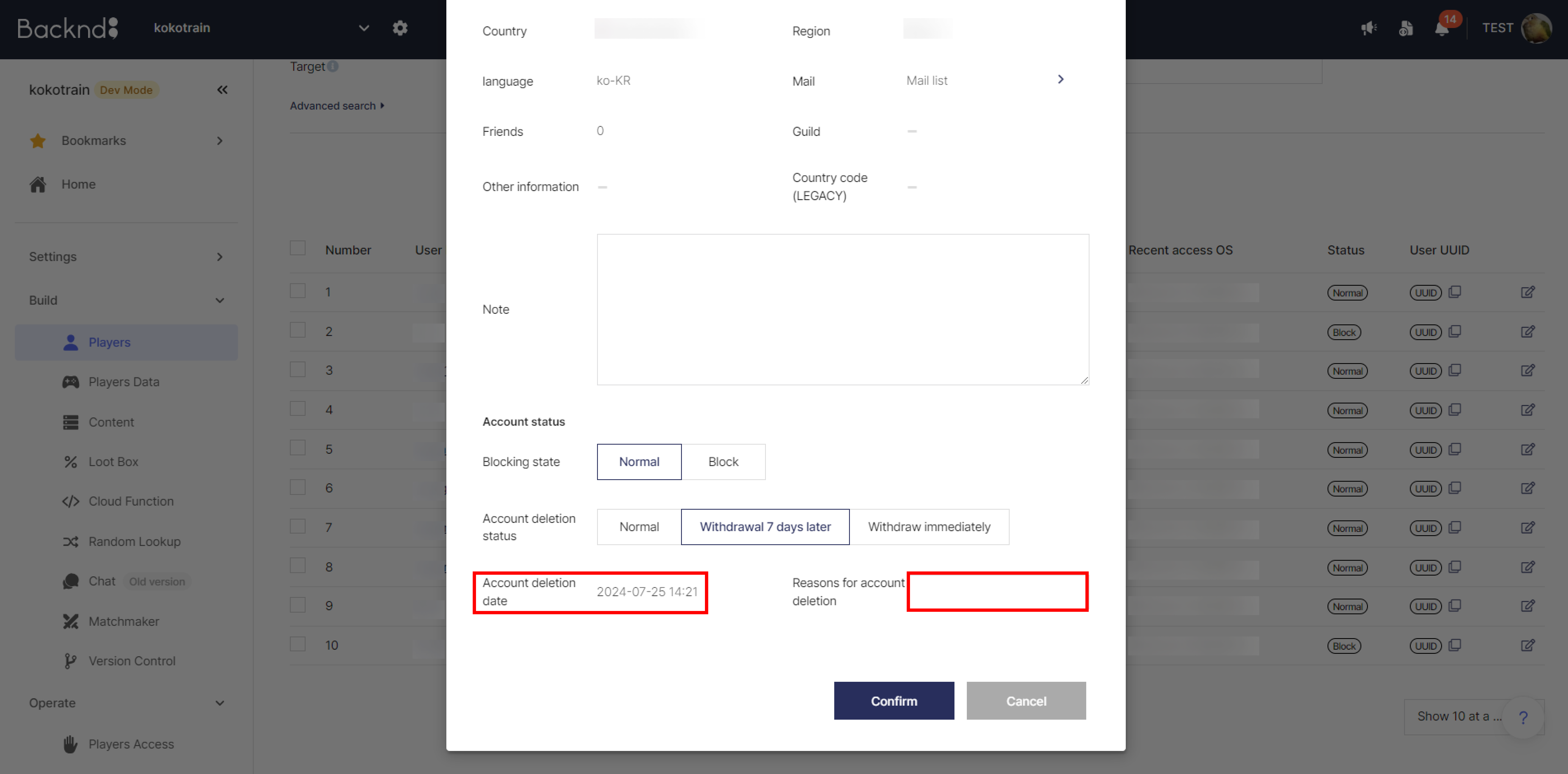Click the Home house icon
Viewport: 1568px width, 774px height.
[x=38, y=184]
